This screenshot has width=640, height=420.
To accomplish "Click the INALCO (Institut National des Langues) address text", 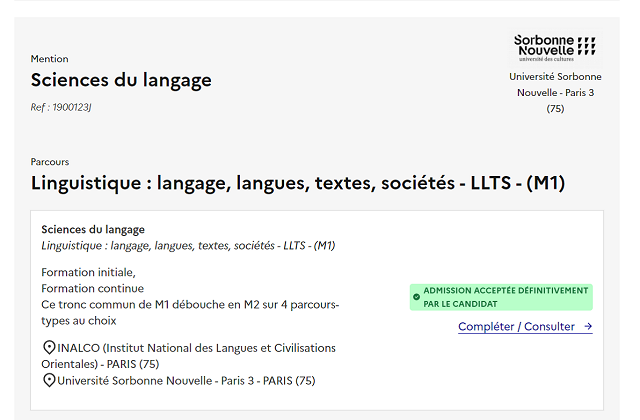I will 189,356.
